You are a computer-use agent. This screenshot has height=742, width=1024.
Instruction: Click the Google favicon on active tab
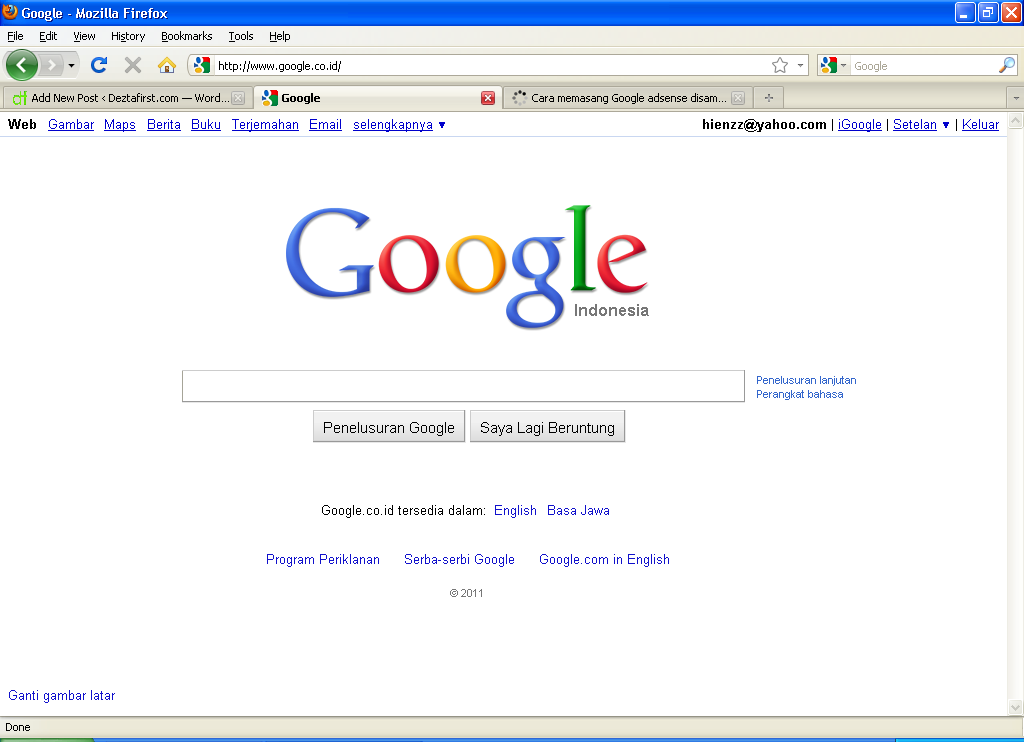tap(270, 98)
